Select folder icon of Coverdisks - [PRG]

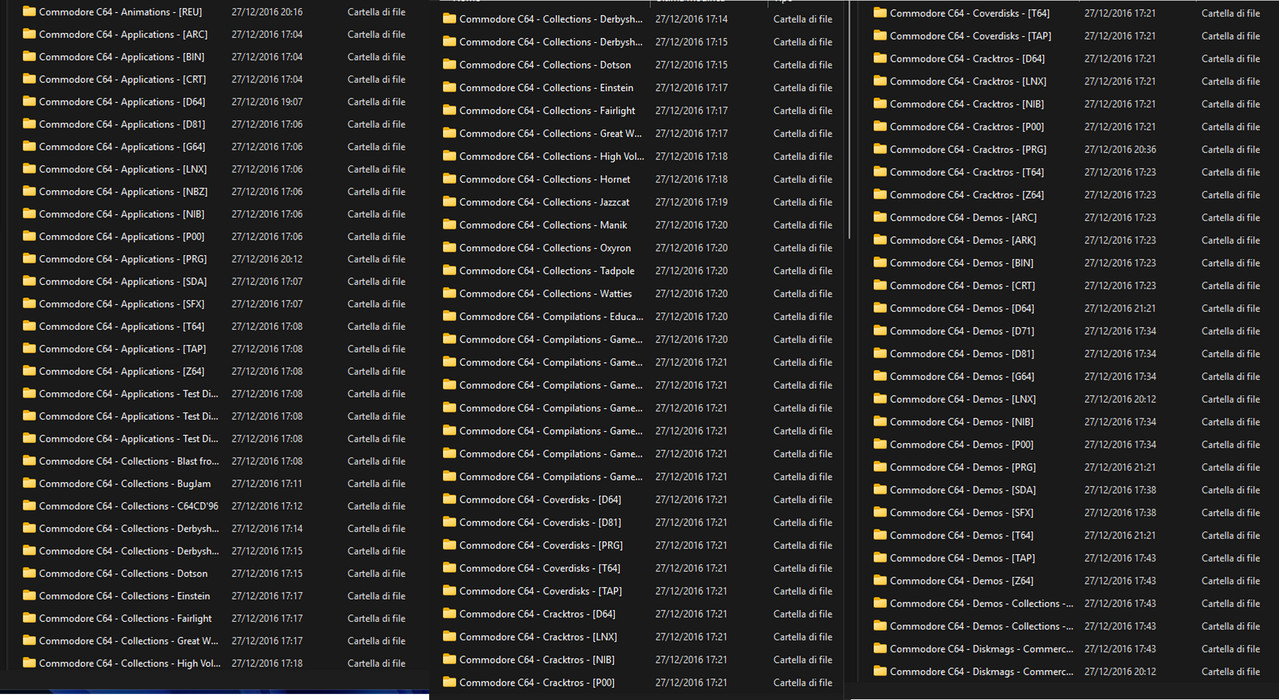(449, 545)
